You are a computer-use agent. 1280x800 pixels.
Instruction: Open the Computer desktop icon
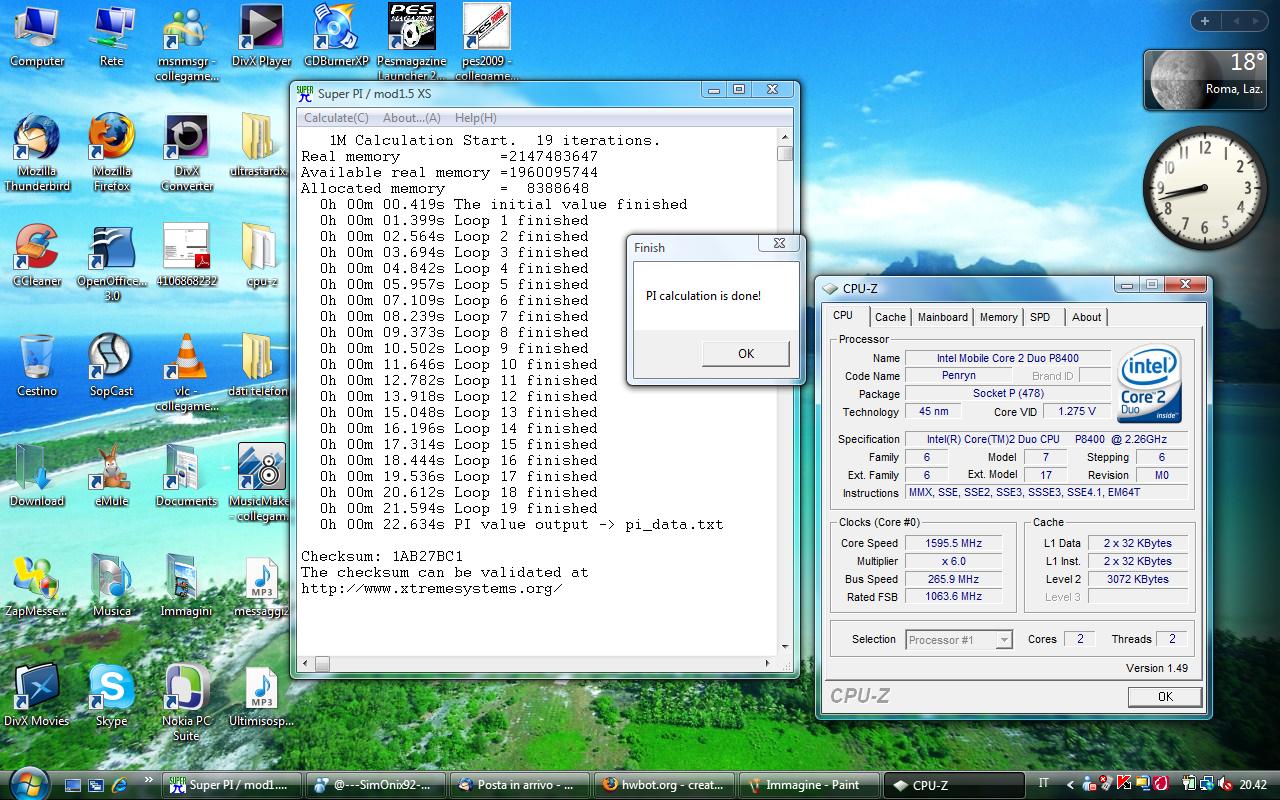37,37
